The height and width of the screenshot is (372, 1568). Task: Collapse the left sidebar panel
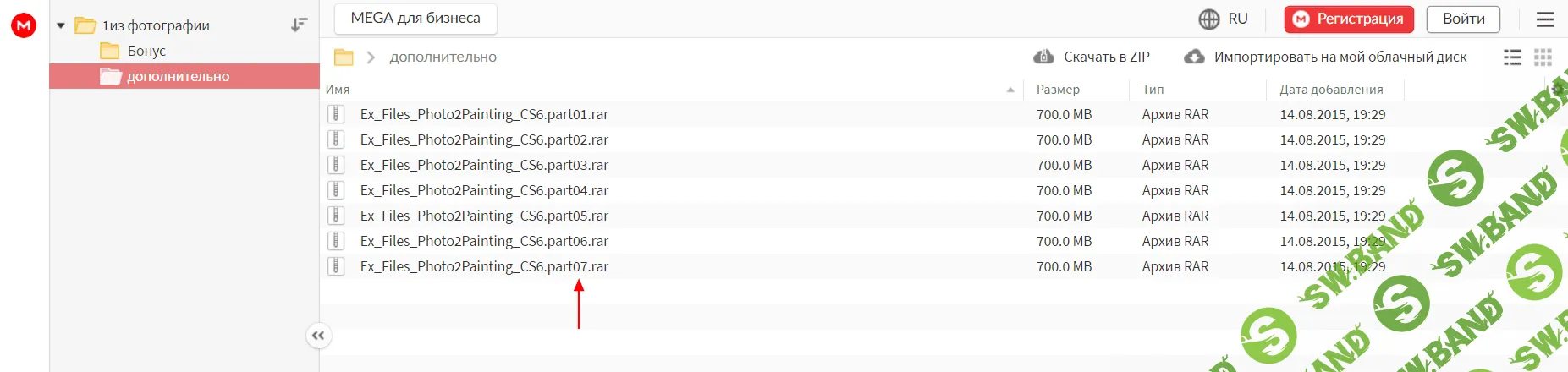tap(318, 336)
